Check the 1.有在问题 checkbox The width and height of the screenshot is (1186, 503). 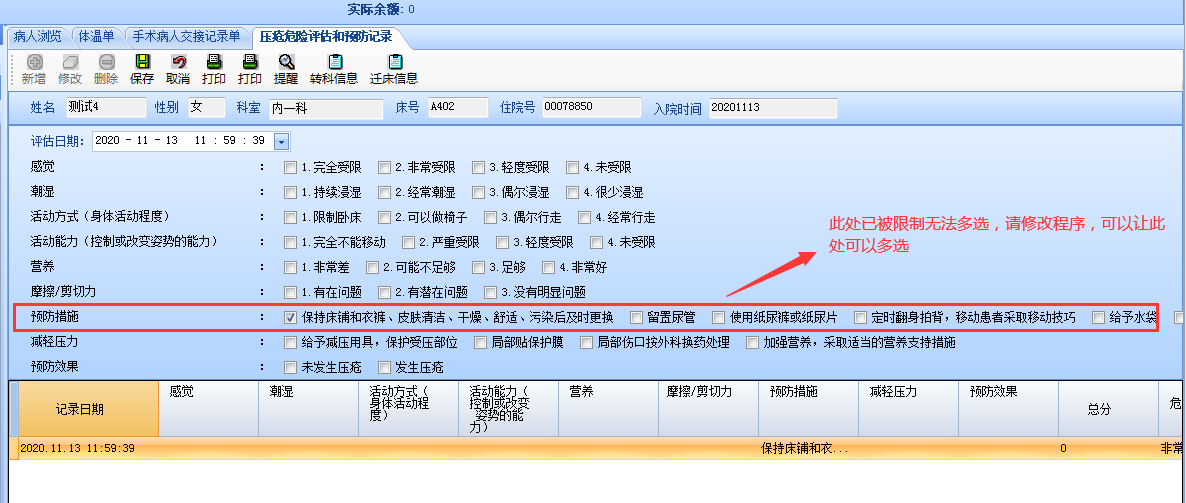[290, 292]
